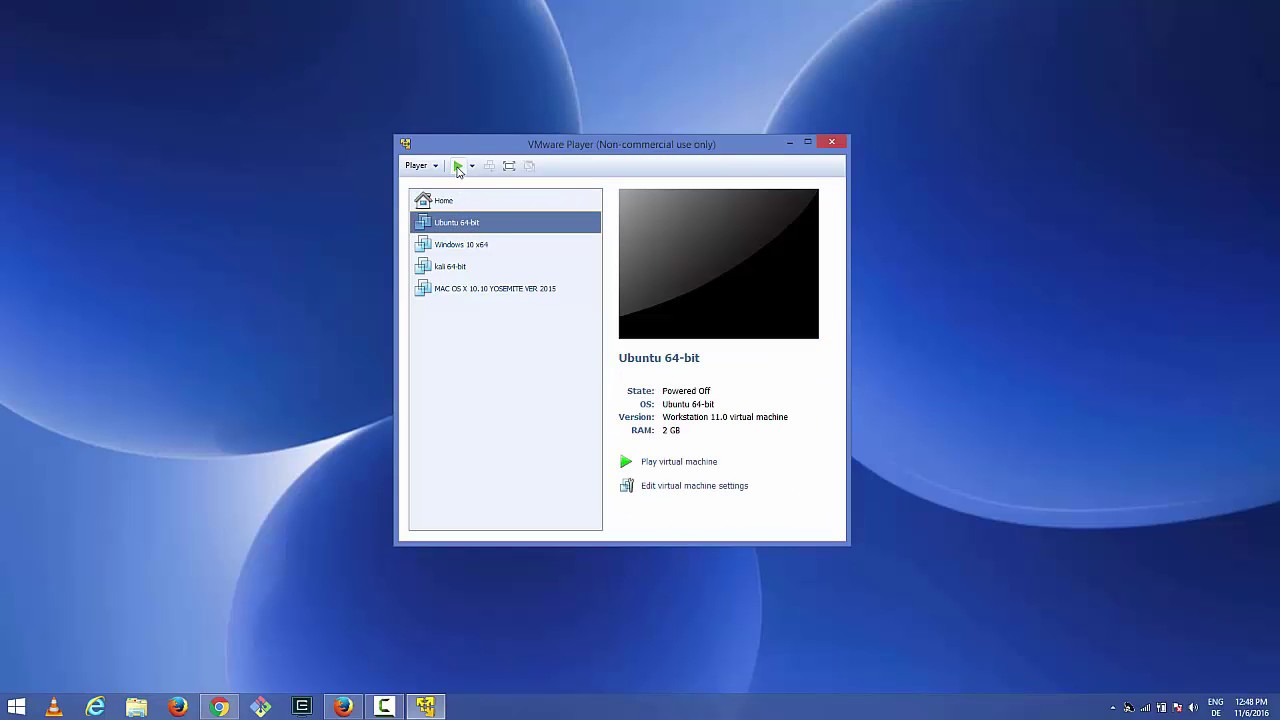Viewport: 1280px width, 720px height.
Task: Open Firefox icon next to Camtasia
Action: click(343, 707)
